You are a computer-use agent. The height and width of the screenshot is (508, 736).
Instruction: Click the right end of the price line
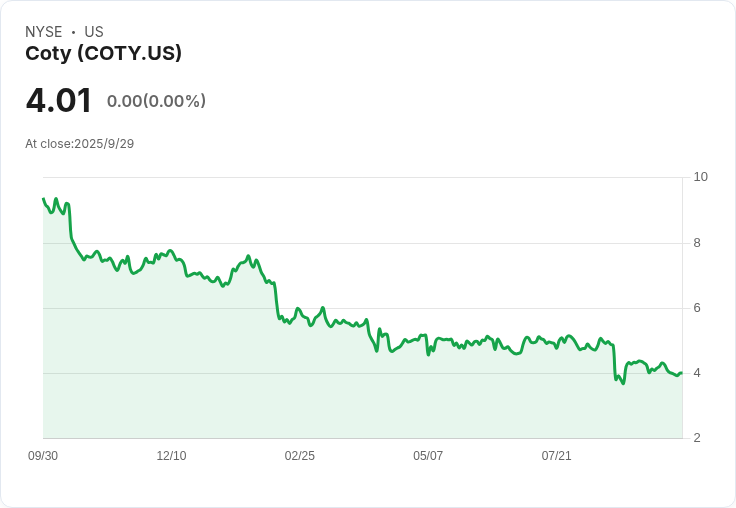click(681, 373)
